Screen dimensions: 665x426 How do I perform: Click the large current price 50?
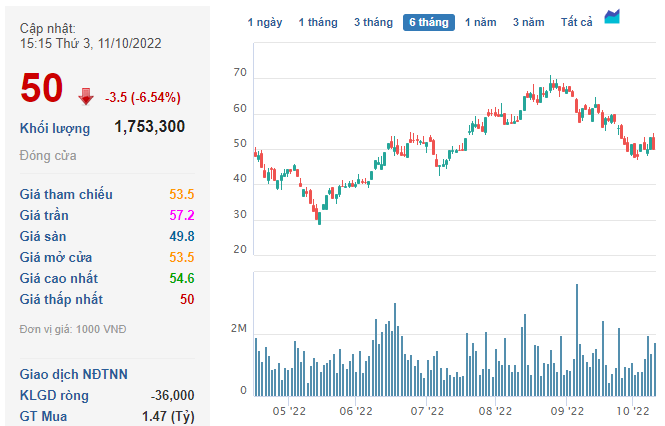pos(42,89)
